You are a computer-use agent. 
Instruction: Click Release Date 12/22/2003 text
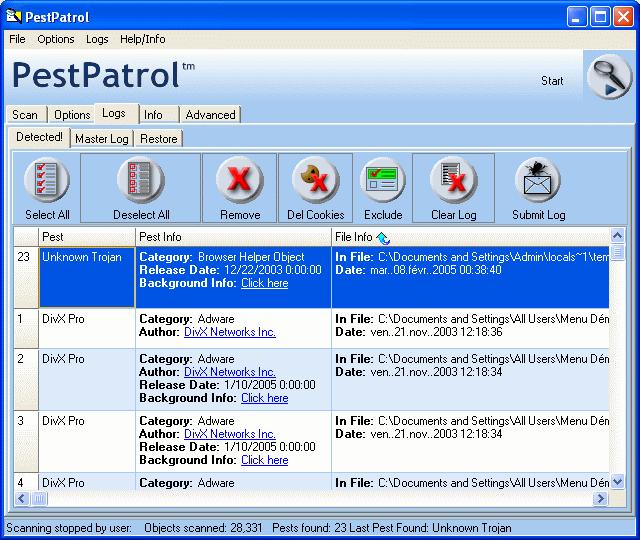point(230,270)
